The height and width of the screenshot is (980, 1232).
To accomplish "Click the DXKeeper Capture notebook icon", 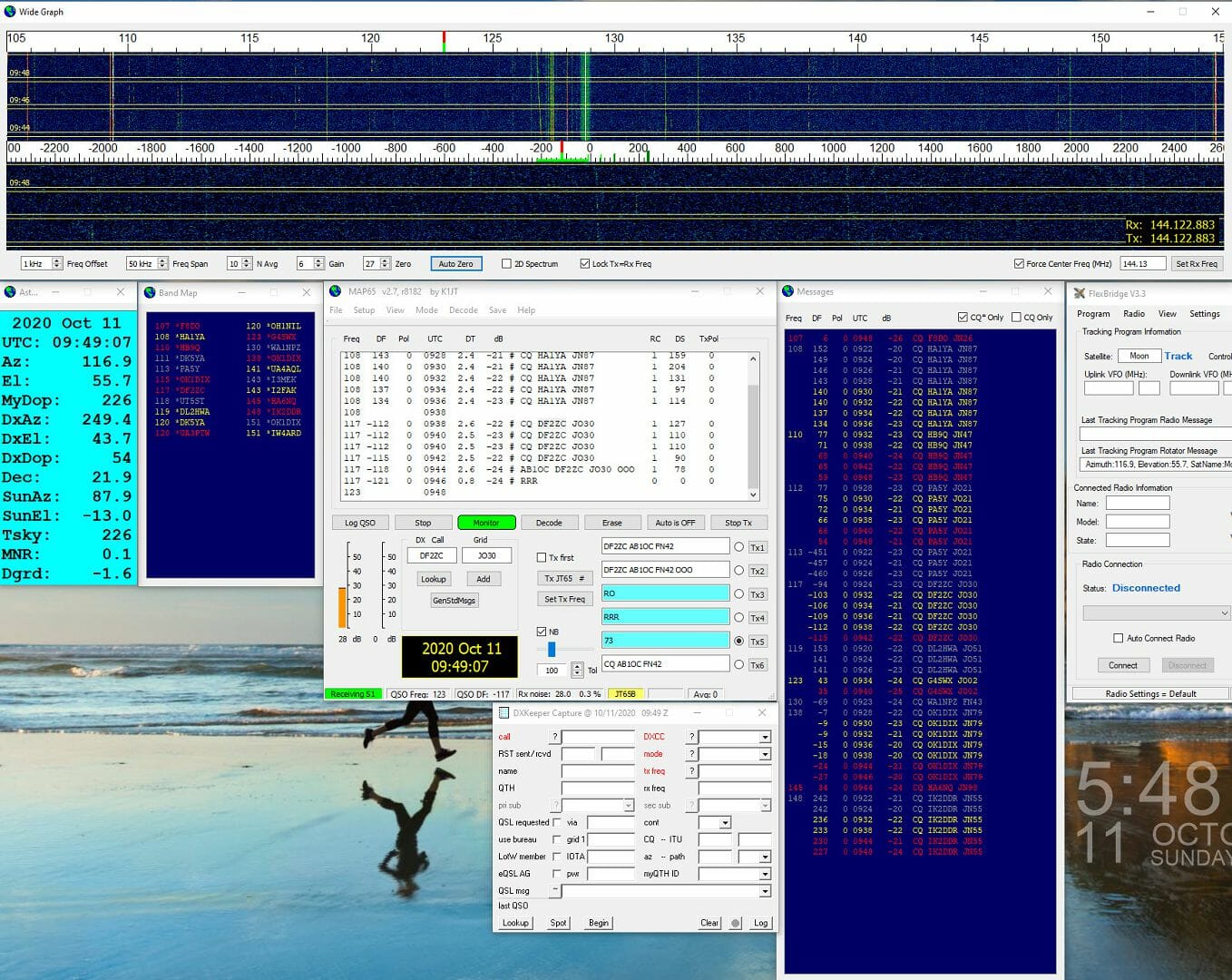I will click(x=504, y=713).
